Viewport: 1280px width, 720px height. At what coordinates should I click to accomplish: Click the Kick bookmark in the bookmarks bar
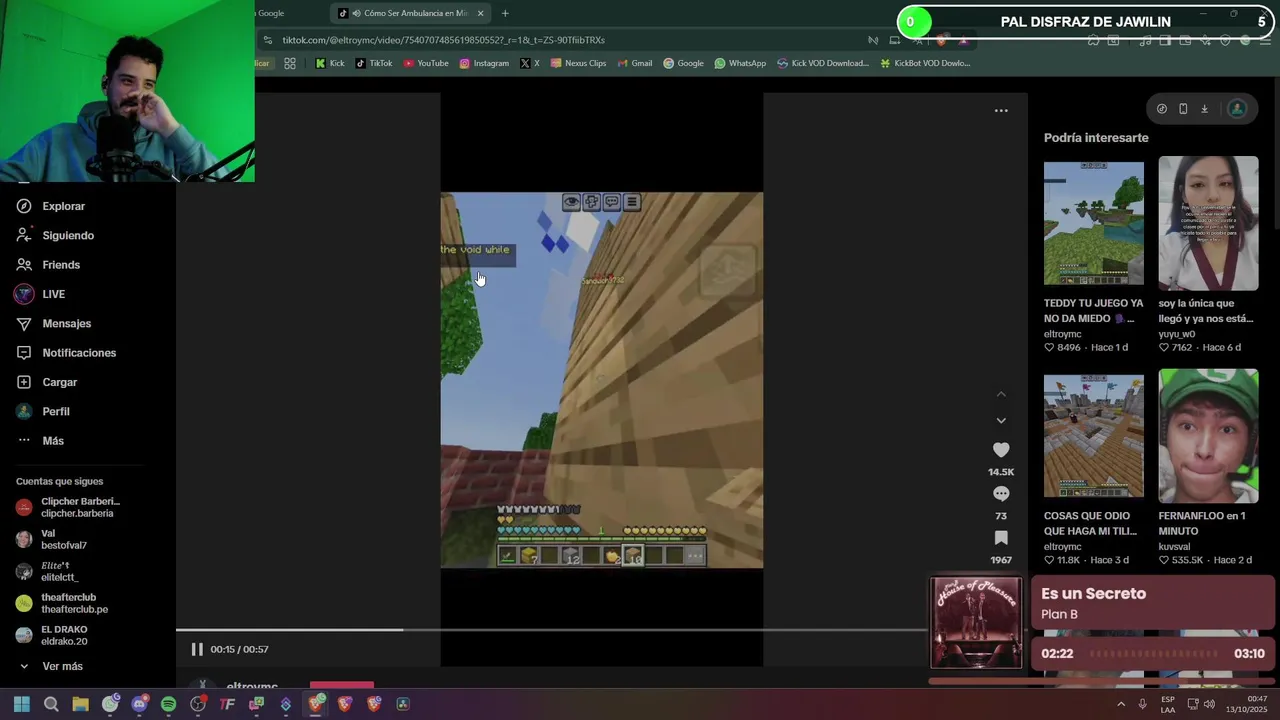(x=329, y=63)
